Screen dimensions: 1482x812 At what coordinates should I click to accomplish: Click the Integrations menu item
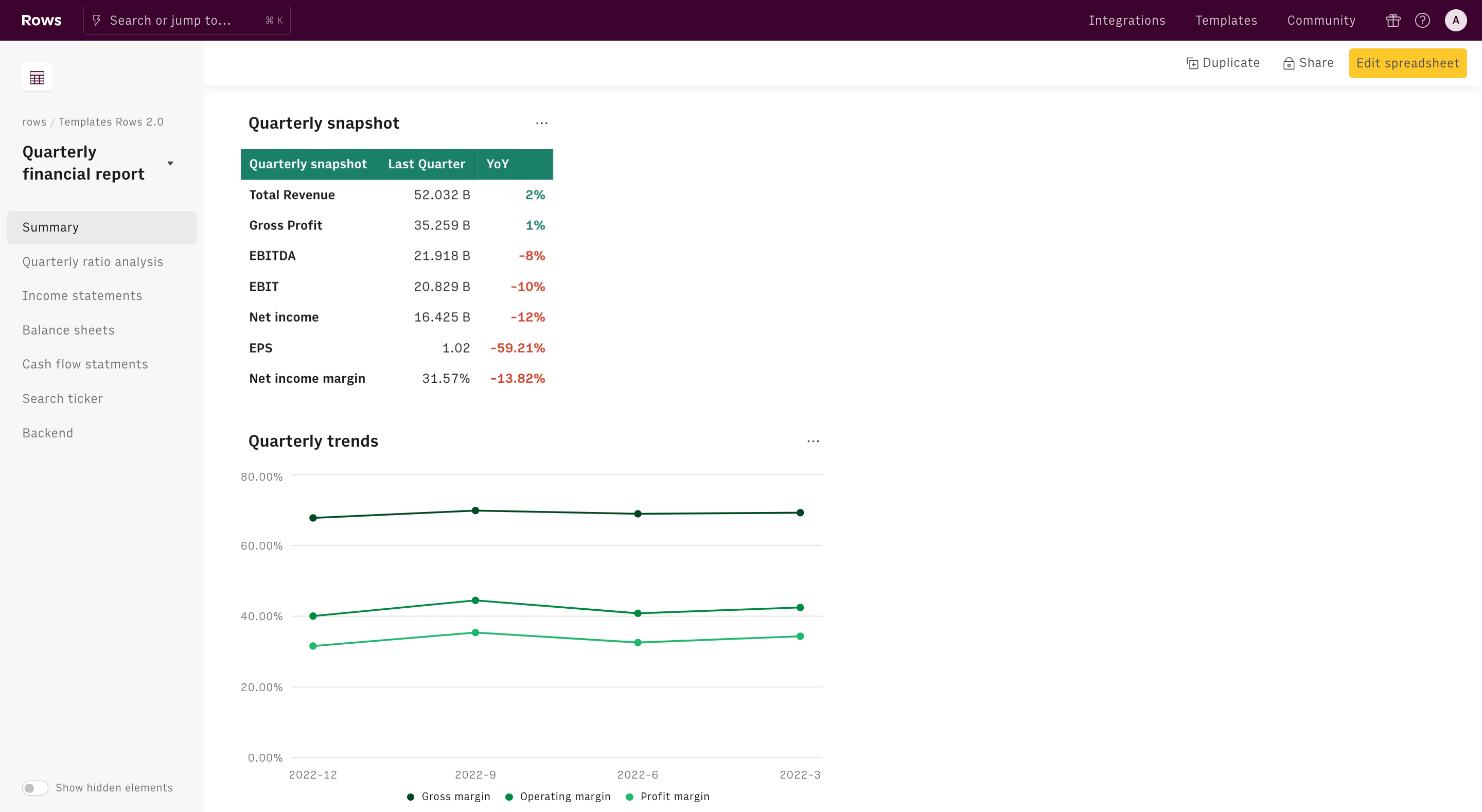point(1127,20)
